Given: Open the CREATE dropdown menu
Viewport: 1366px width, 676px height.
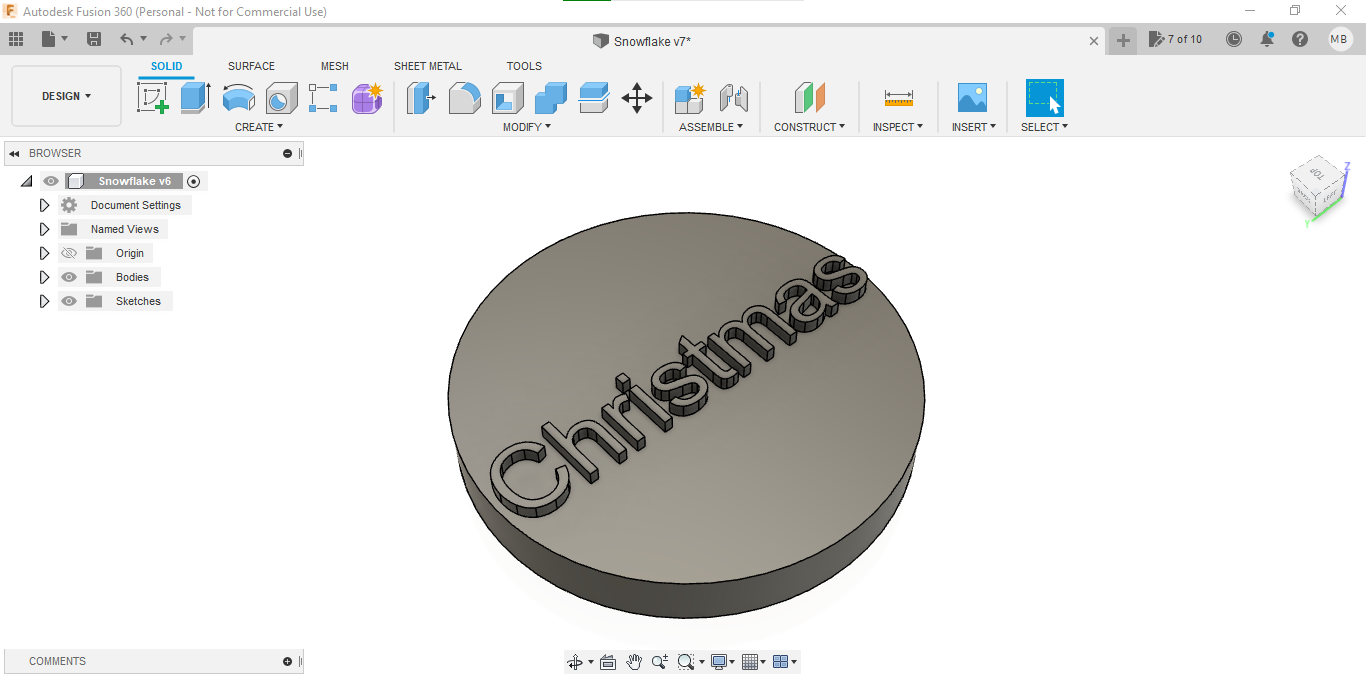Looking at the screenshot, I should [x=259, y=127].
